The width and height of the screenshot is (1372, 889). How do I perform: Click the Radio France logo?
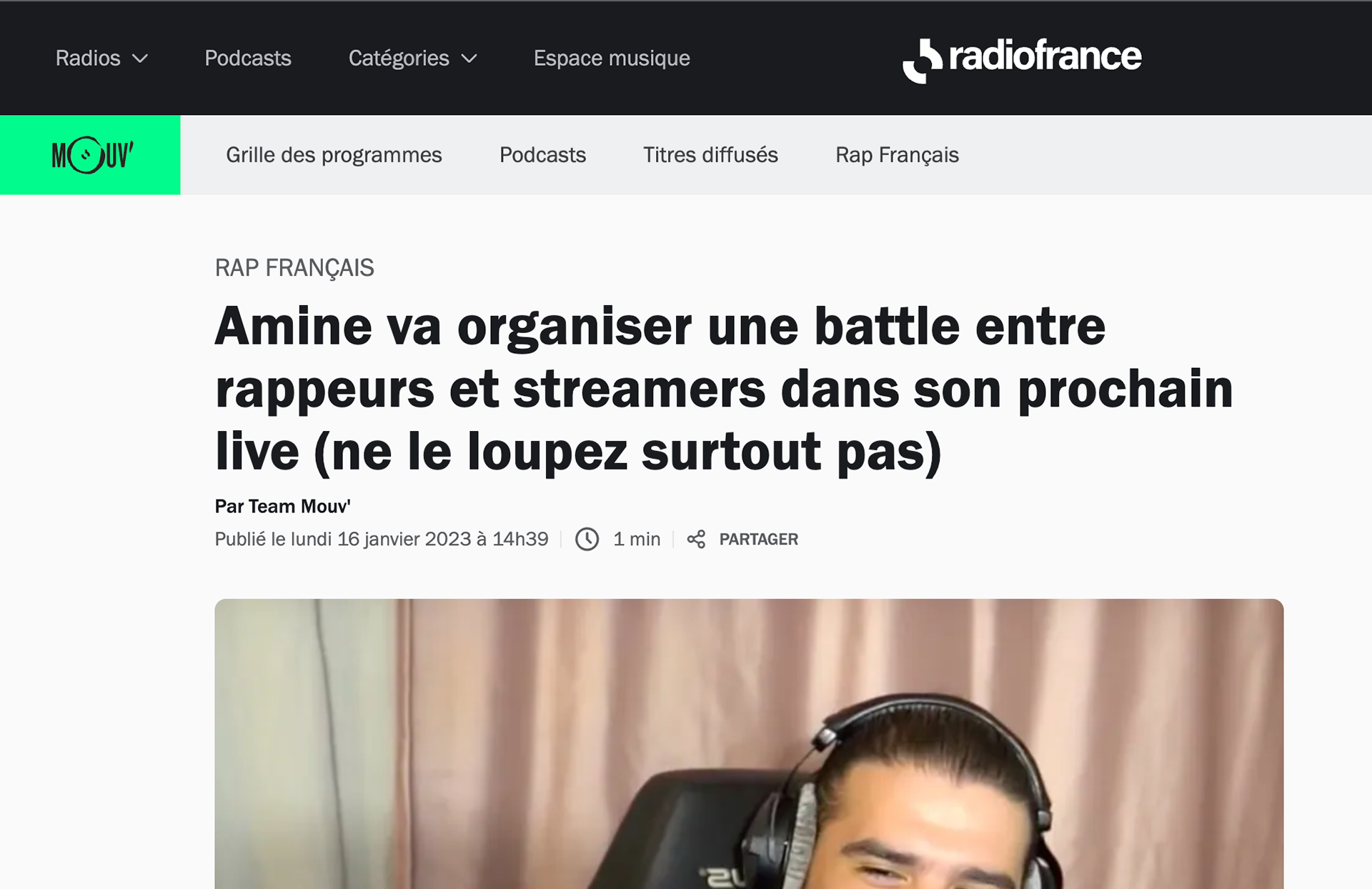click(1022, 59)
